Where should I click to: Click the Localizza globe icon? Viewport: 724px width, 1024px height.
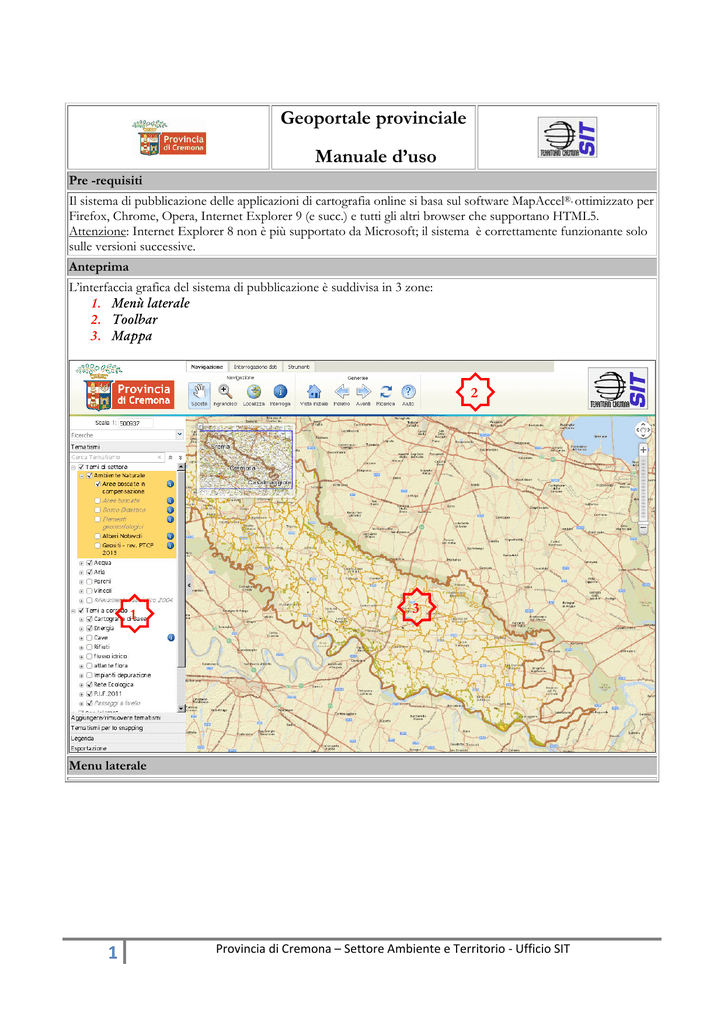pos(254,395)
